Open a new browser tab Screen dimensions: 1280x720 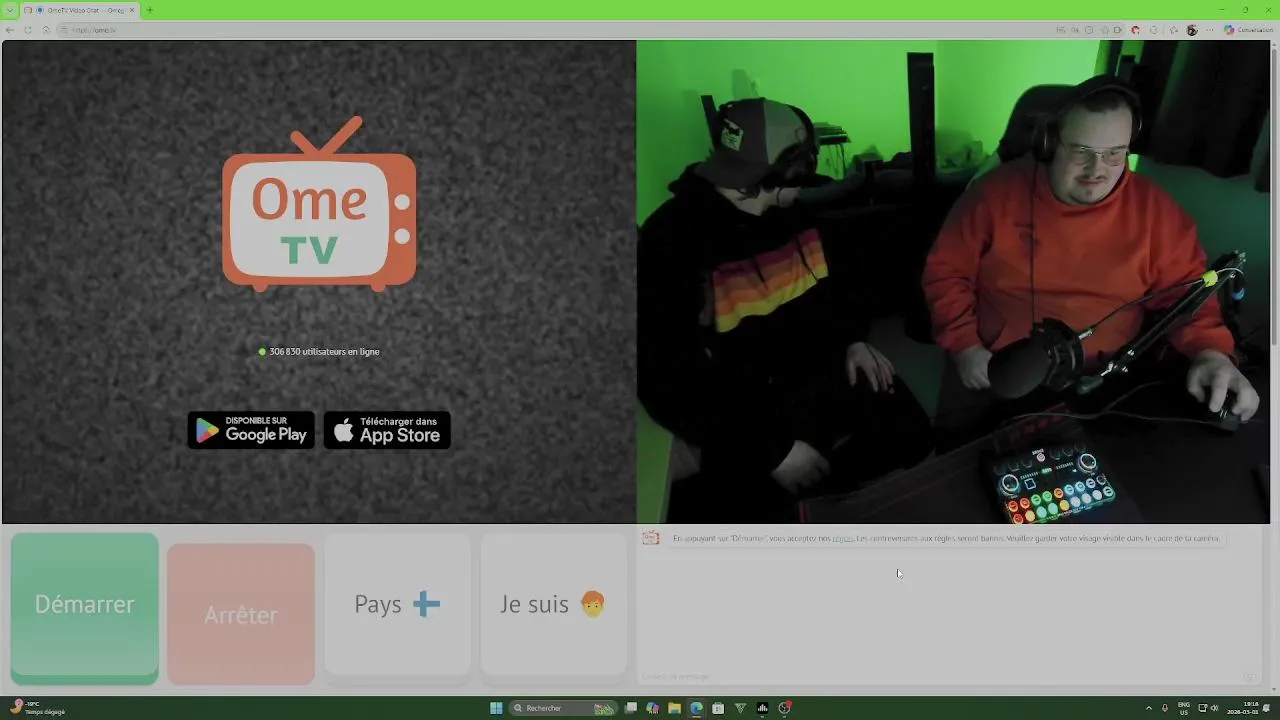point(150,10)
